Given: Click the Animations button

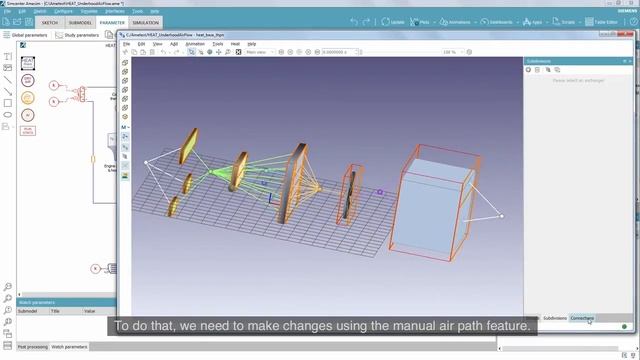Looking at the screenshot, I should (455, 22).
